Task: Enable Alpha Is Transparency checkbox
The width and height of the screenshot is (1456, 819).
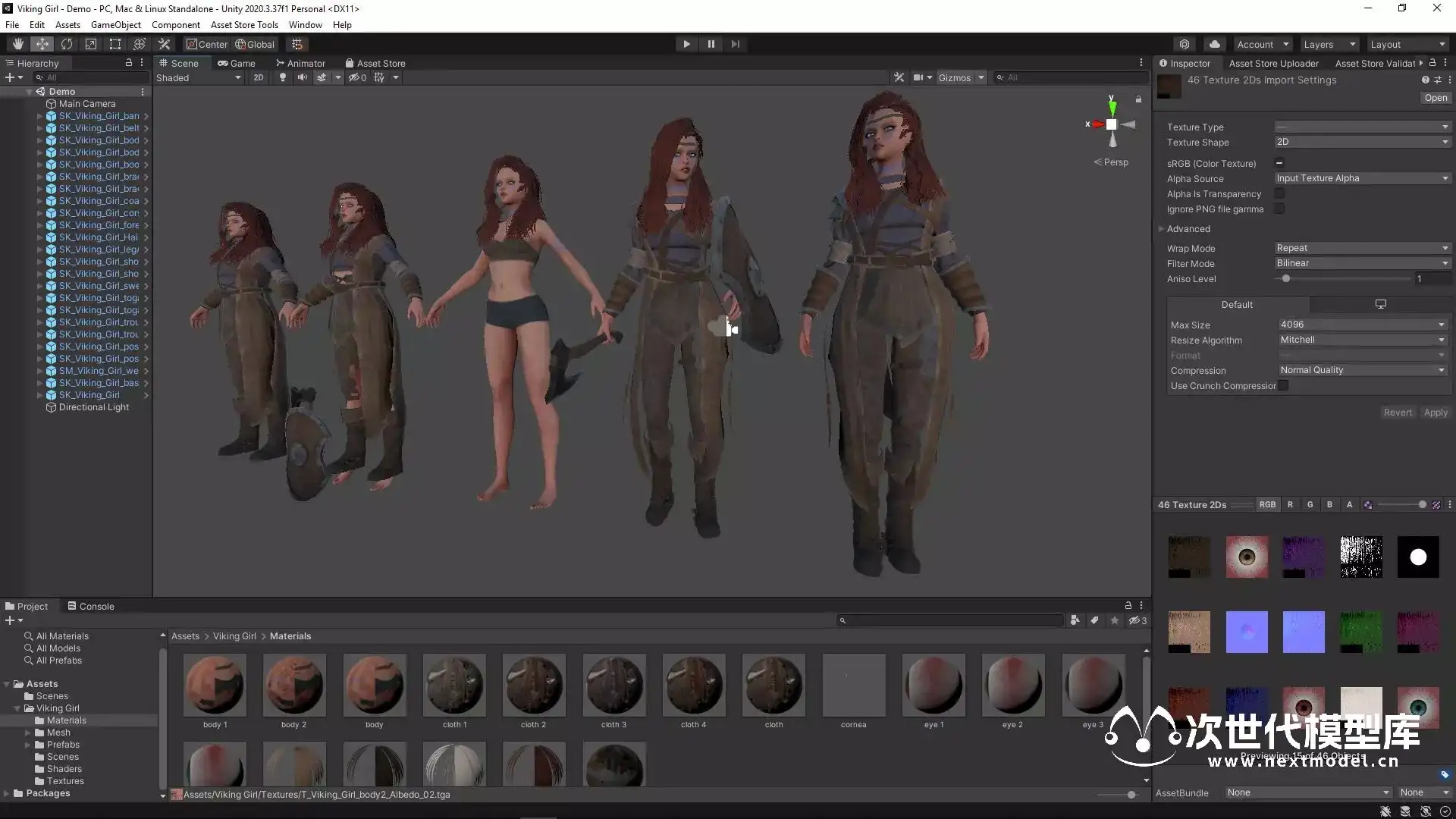Action: point(1279,194)
